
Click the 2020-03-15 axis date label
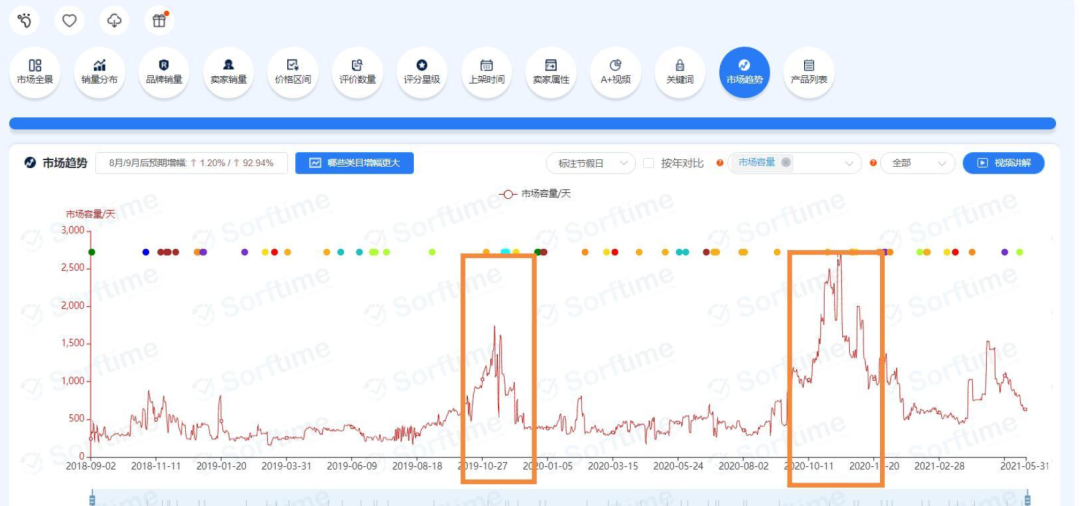tap(614, 466)
